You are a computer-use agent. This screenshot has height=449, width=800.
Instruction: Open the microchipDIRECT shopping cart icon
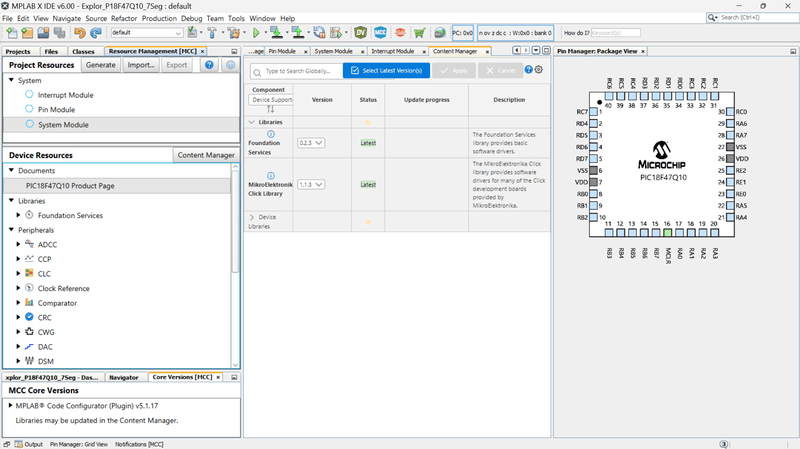point(419,33)
